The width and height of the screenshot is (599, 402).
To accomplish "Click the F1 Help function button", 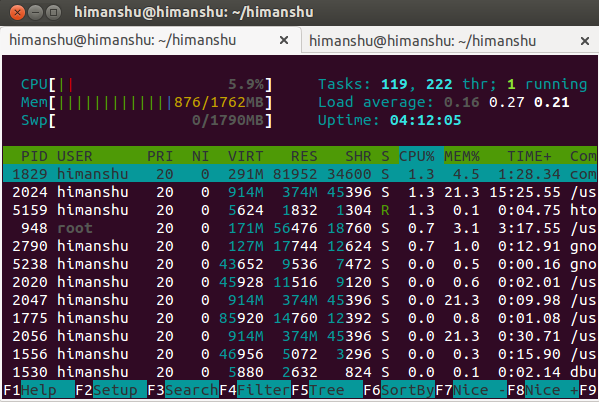I will tap(39, 390).
